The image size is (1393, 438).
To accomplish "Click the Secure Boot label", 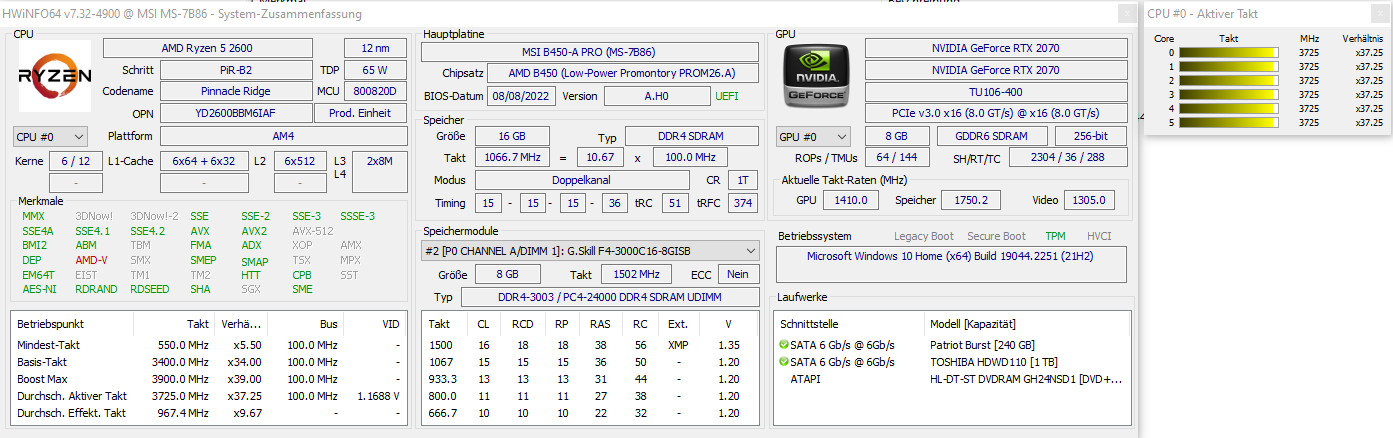I will 996,236.
